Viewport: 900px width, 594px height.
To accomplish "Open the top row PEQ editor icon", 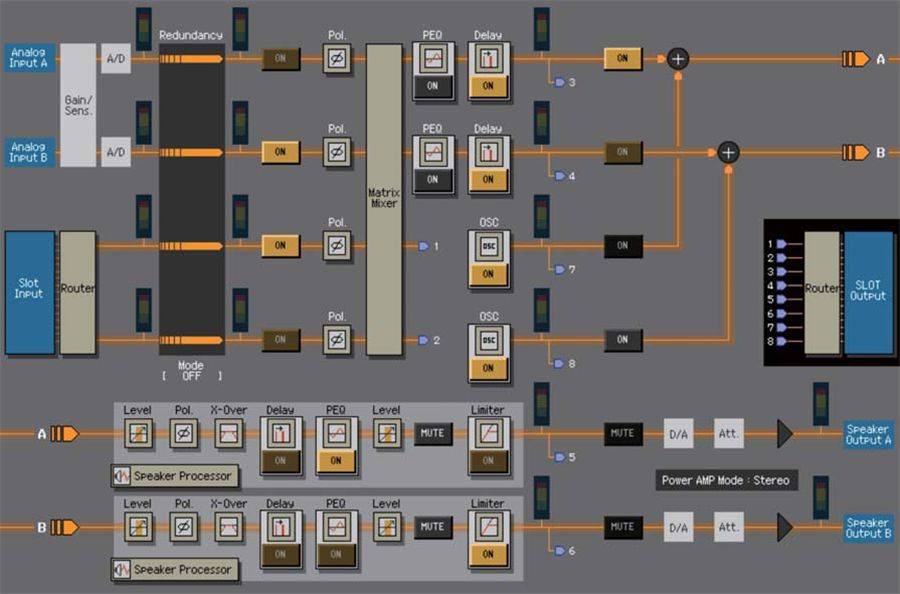I will (433, 59).
